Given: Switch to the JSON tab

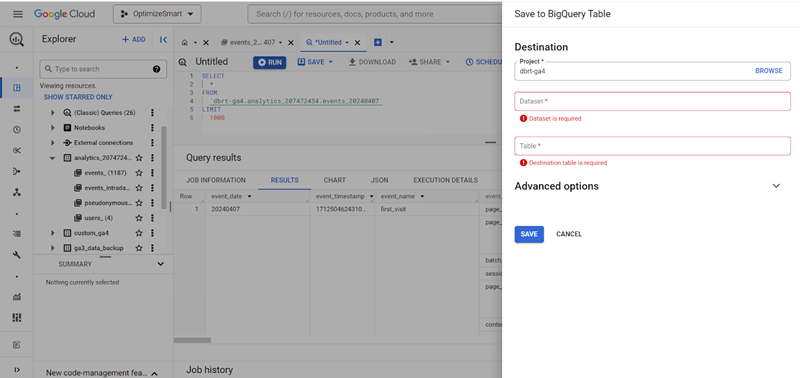Looking at the screenshot, I should [379, 180].
